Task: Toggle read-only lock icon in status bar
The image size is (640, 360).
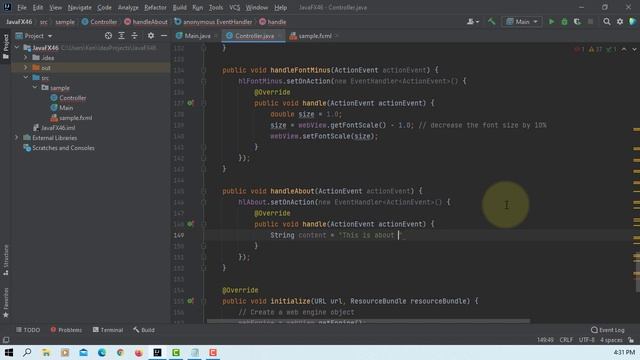Action: [x=631, y=340]
